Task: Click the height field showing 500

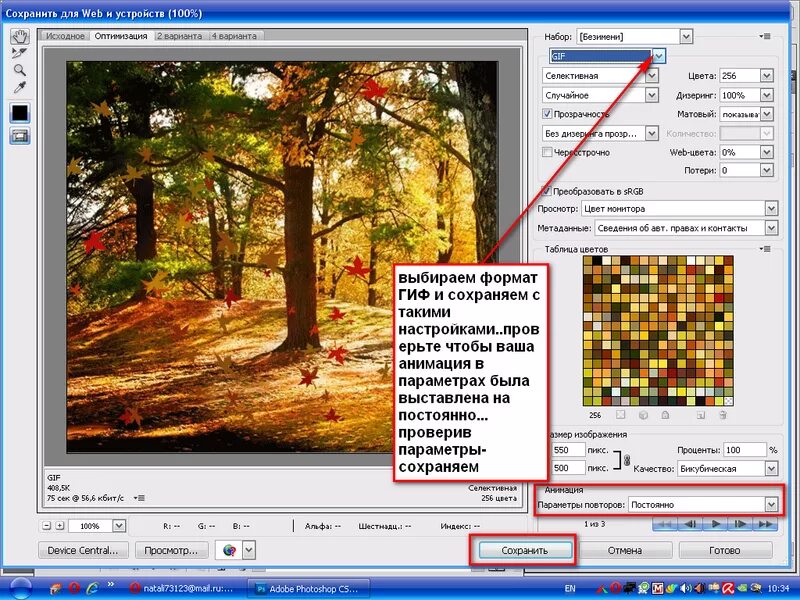Action: (x=568, y=467)
